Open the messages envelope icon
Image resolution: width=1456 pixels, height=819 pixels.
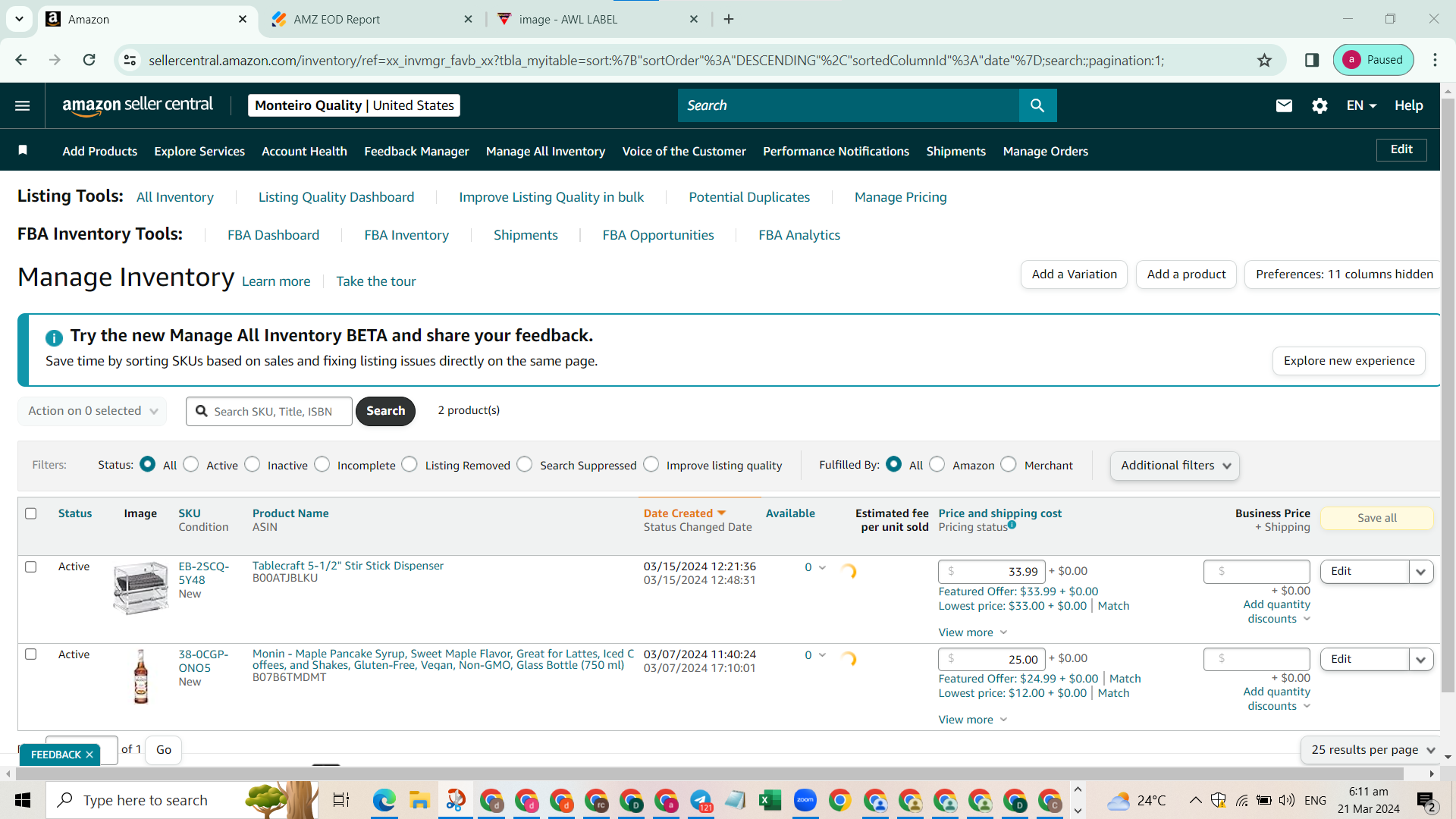(x=1284, y=105)
